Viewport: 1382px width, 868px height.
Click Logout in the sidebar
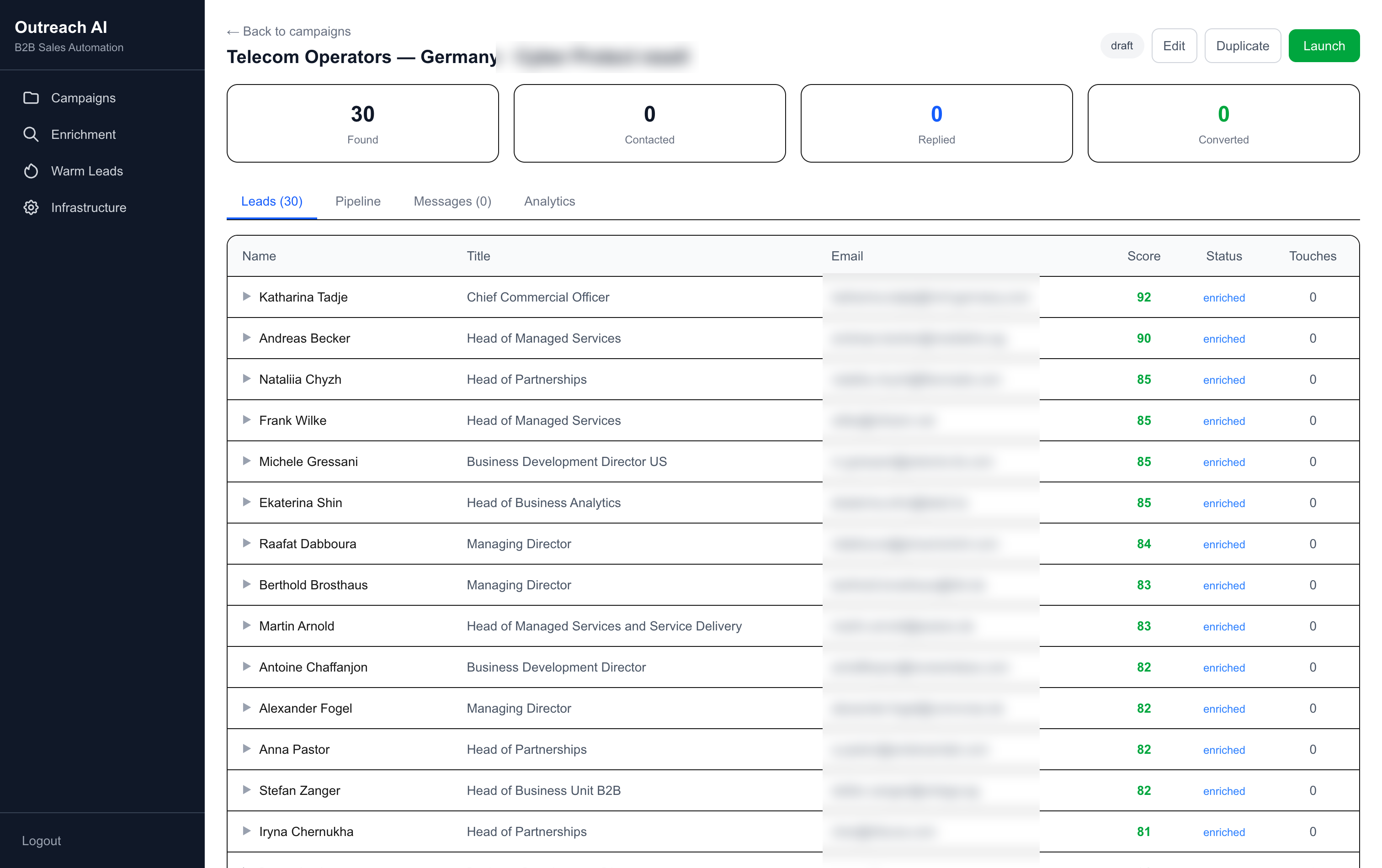pyautogui.click(x=41, y=841)
